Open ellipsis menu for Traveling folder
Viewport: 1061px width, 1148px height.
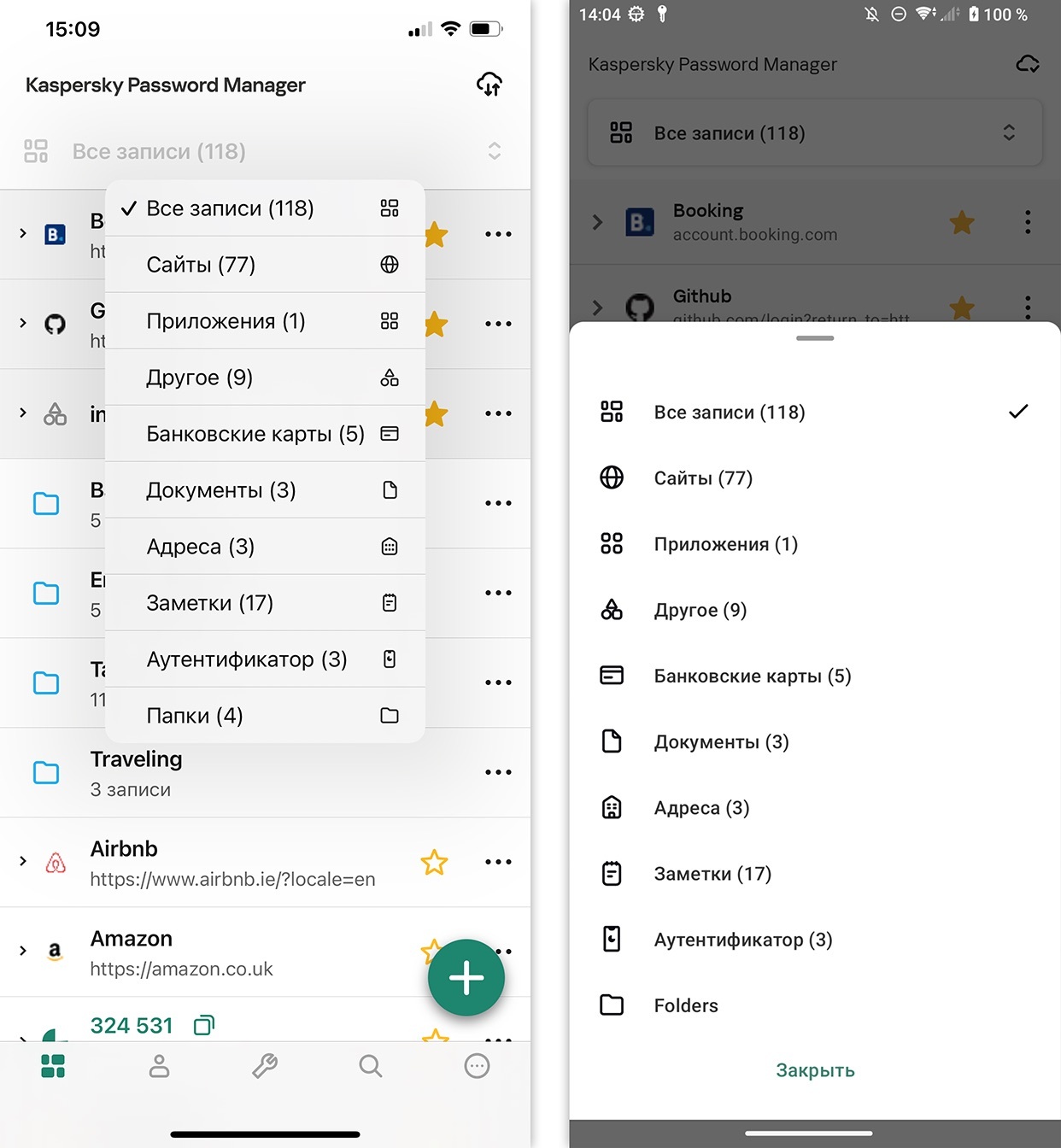[498, 772]
